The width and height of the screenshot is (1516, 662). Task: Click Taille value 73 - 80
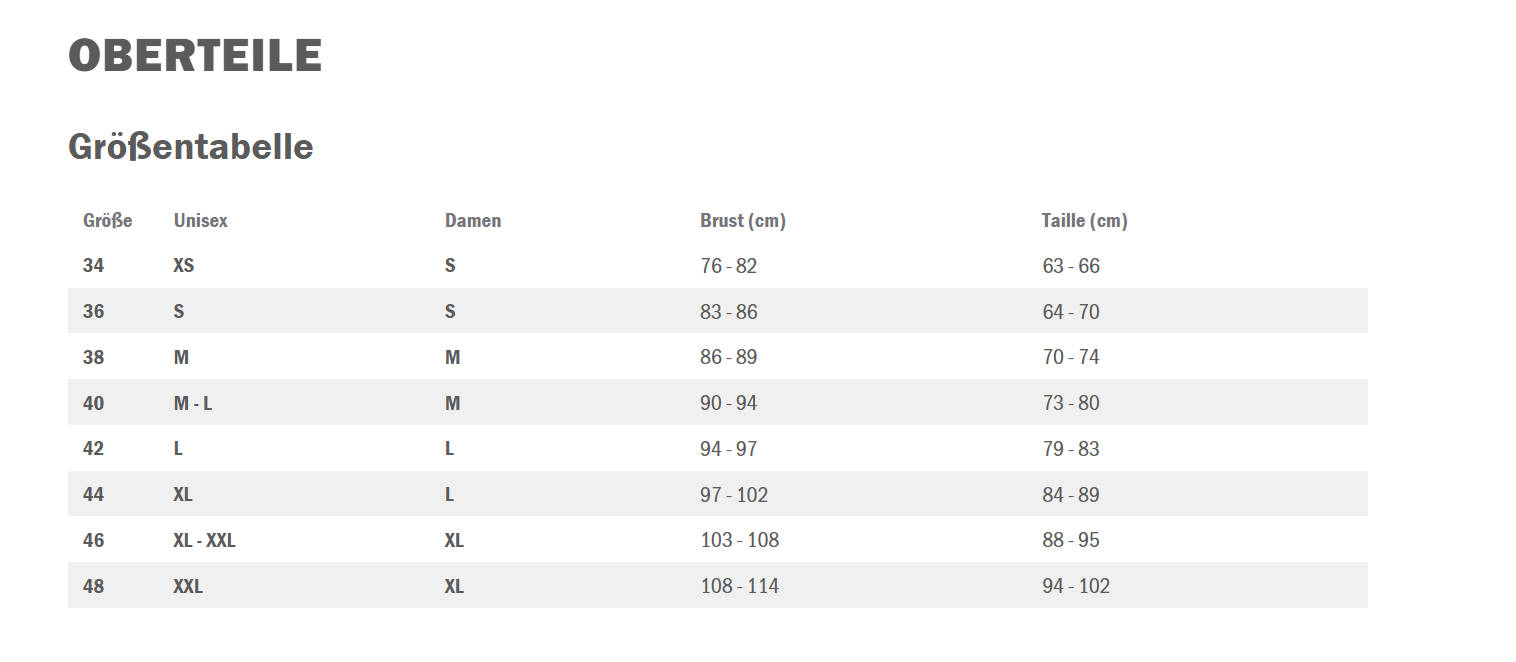pyautogui.click(x=1071, y=403)
